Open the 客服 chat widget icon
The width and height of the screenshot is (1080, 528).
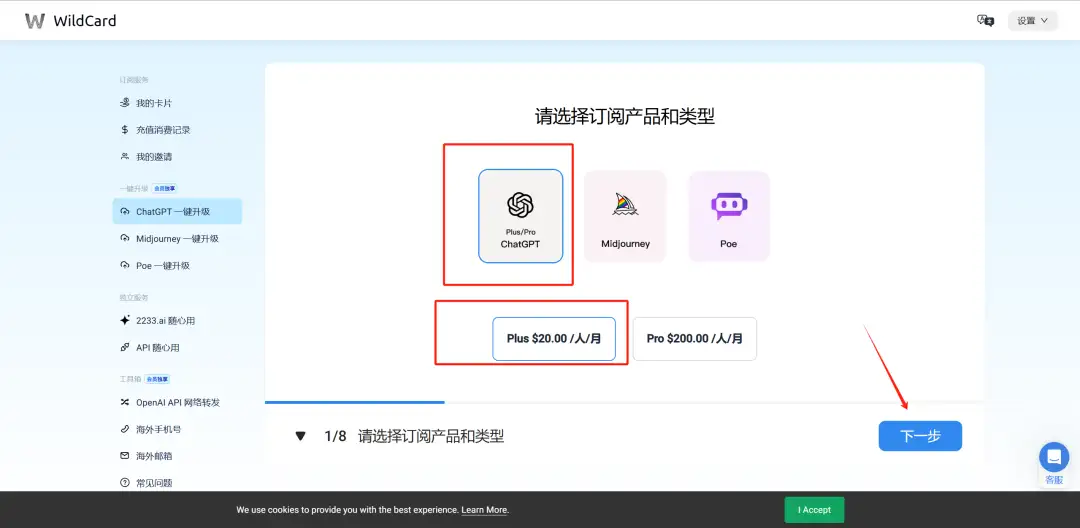(1054, 457)
